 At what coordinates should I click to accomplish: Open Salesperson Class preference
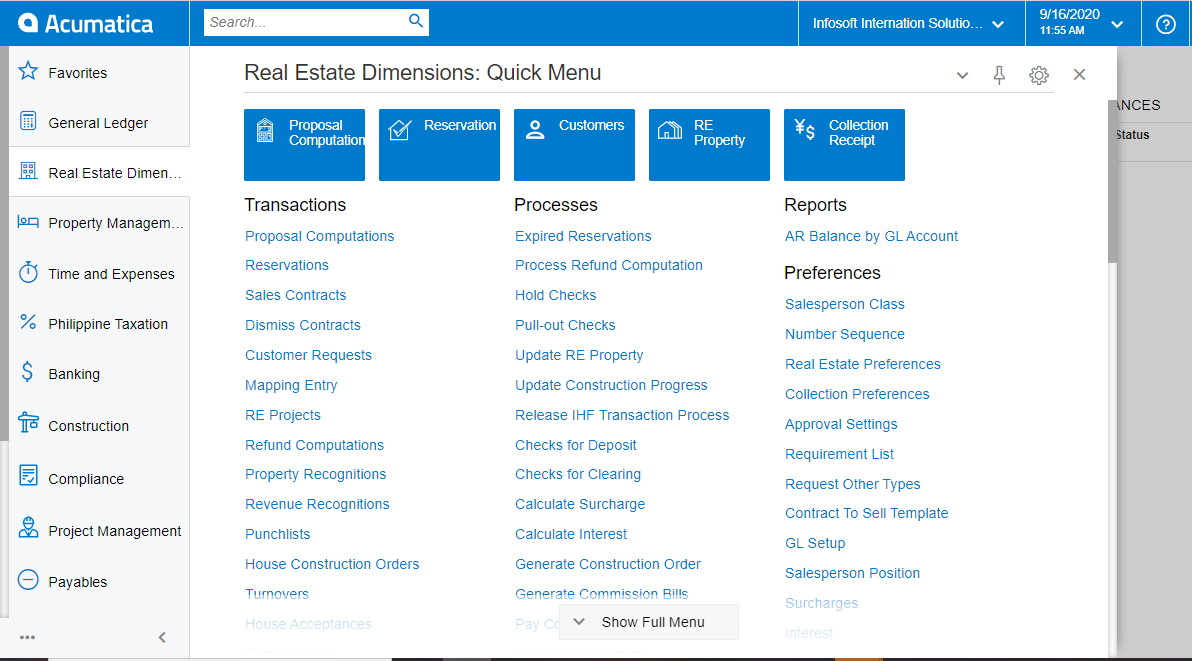845,304
